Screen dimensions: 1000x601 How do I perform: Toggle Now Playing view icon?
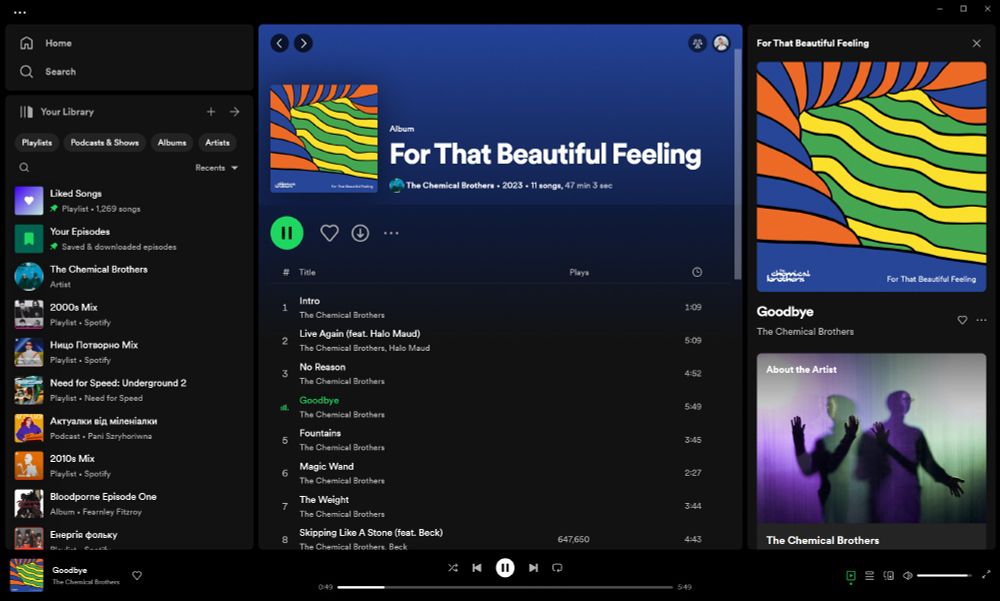pyautogui.click(x=851, y=576)
